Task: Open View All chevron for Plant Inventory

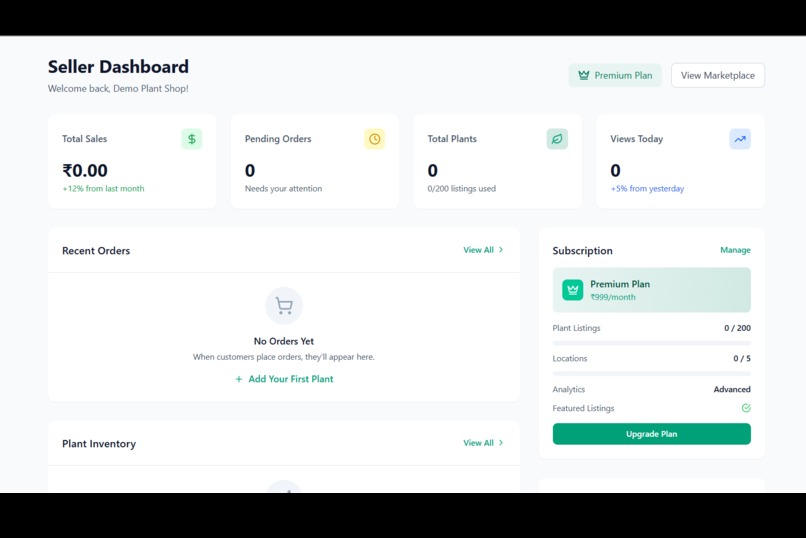Action: click(x=501, y=443)
